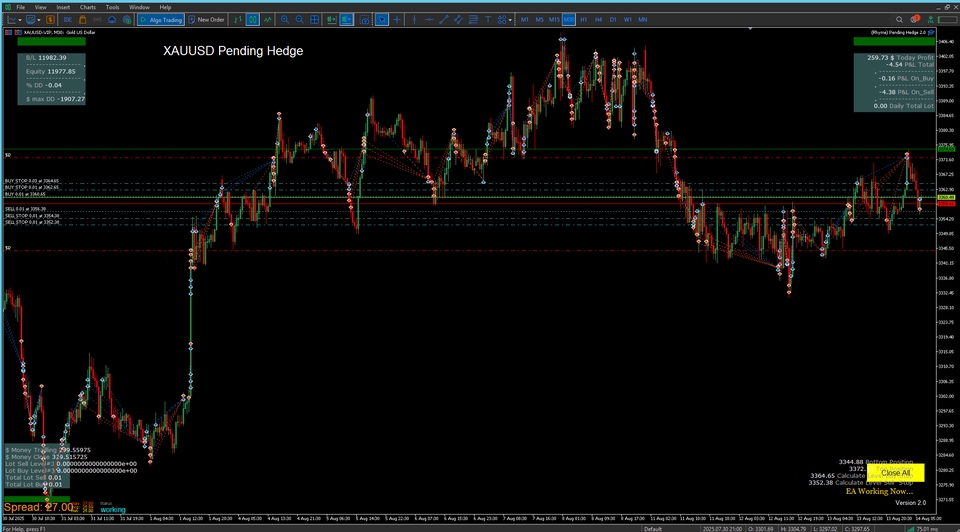Select the crosshair tool
Image resolution: width=960 pixels, height=532 pixels.
pyautogui.click(x=397, y=19)
